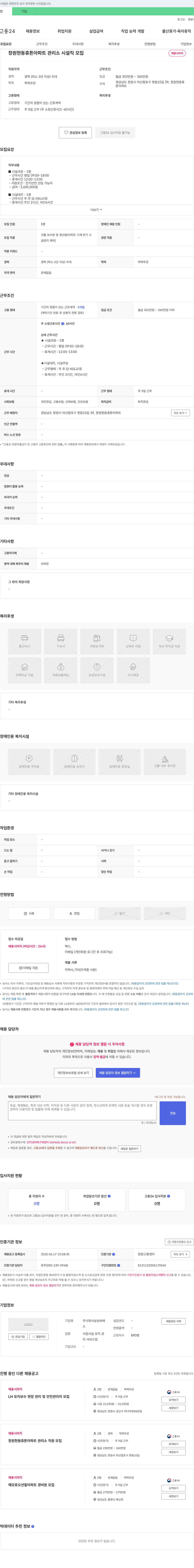Click info icon beside 빅데이터 추천 정보

33,1526
